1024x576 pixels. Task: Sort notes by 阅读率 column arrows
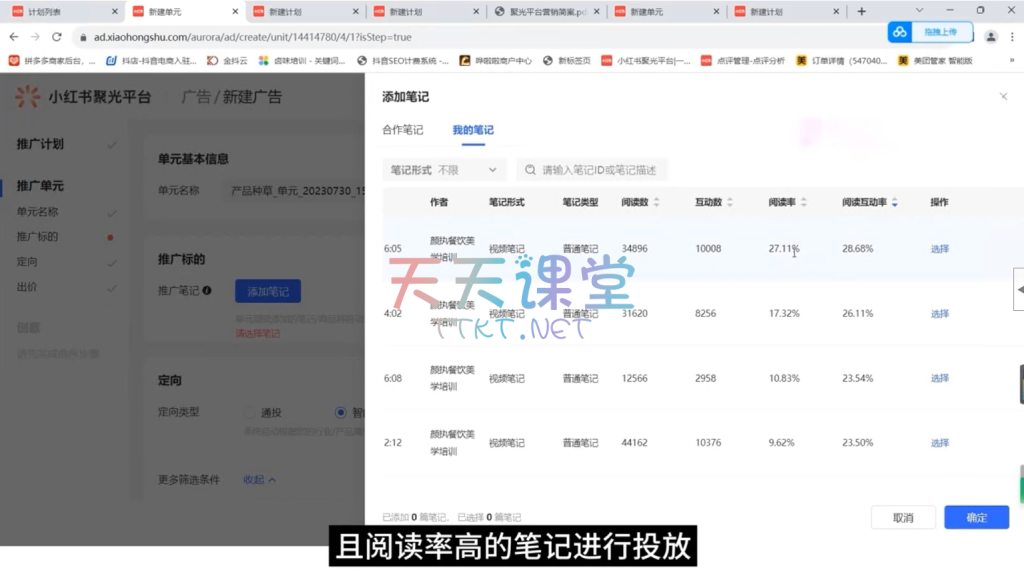[804, 202]
